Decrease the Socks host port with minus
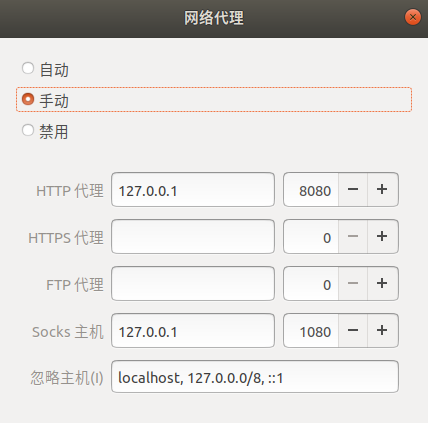The height and width of the screenshot is (423, 428). (x=353, y=331)
